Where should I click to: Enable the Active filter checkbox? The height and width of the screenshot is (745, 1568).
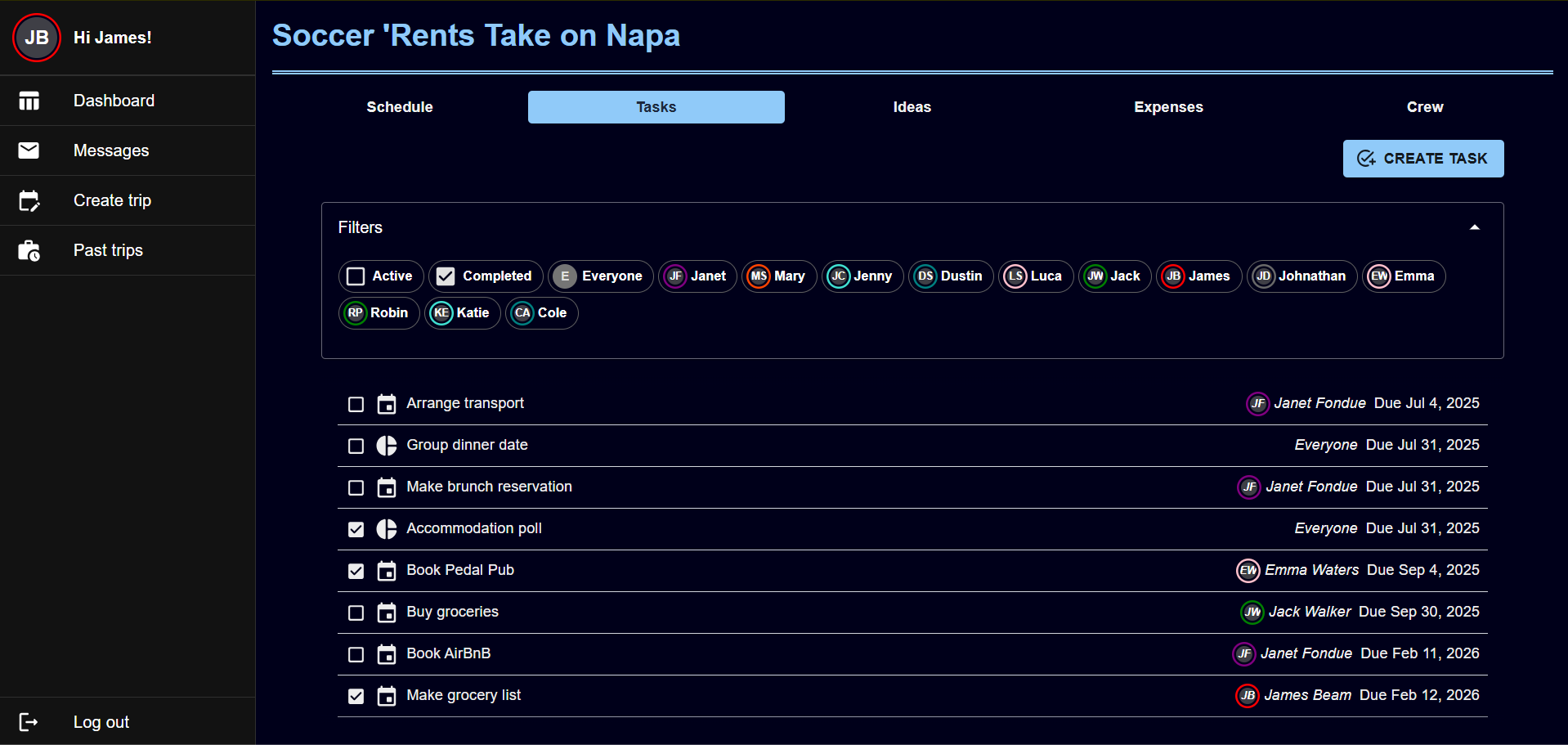(x=356, y=276)
